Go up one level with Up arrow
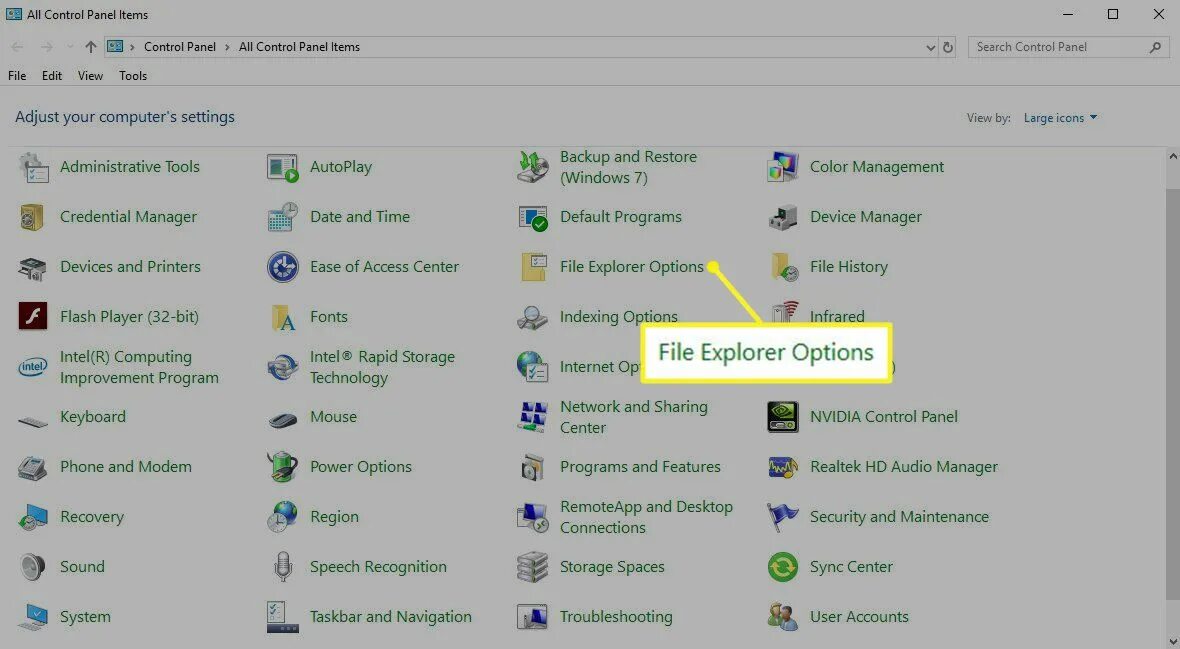The image size is (1180, 649). (91, 47)
